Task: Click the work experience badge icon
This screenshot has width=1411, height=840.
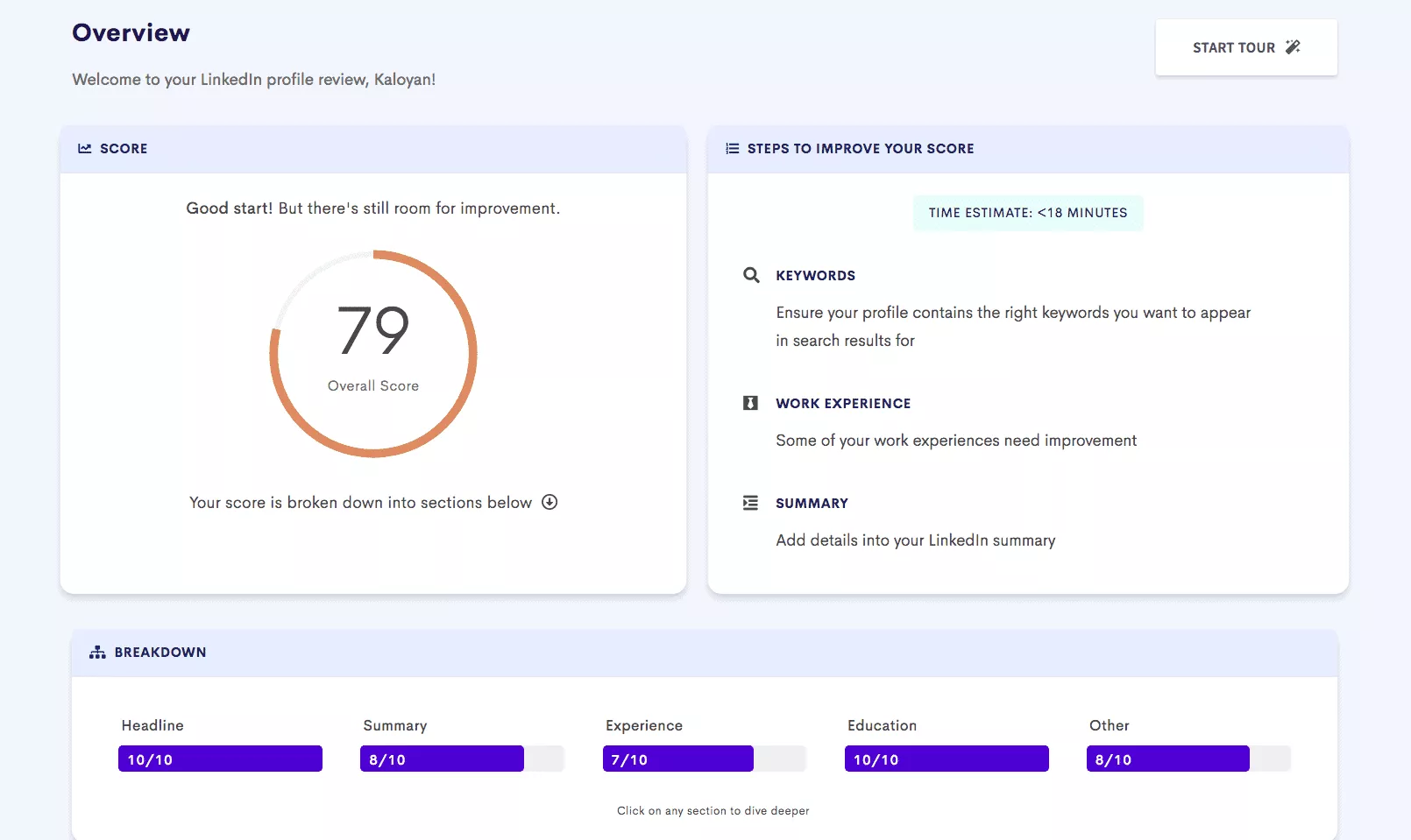Action: (750, 403)
